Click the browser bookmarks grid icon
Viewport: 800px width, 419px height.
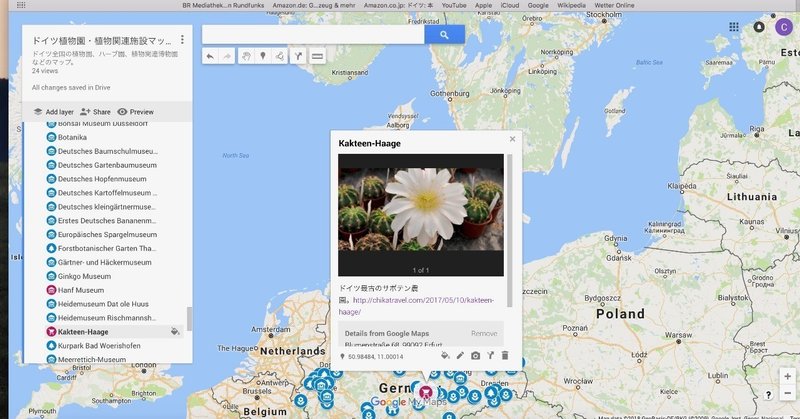(x=21, y=5)
